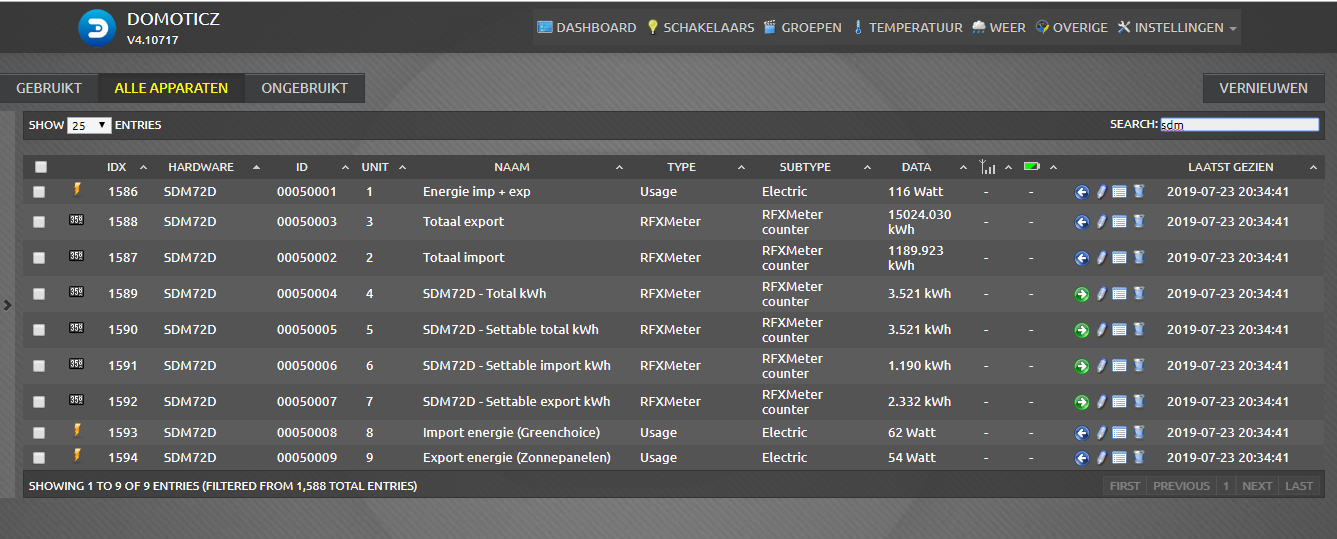Show log for SDM72D - Settable export kWh
Image resolution: width=1337 pixels, height=539 pixels.
1119,402
